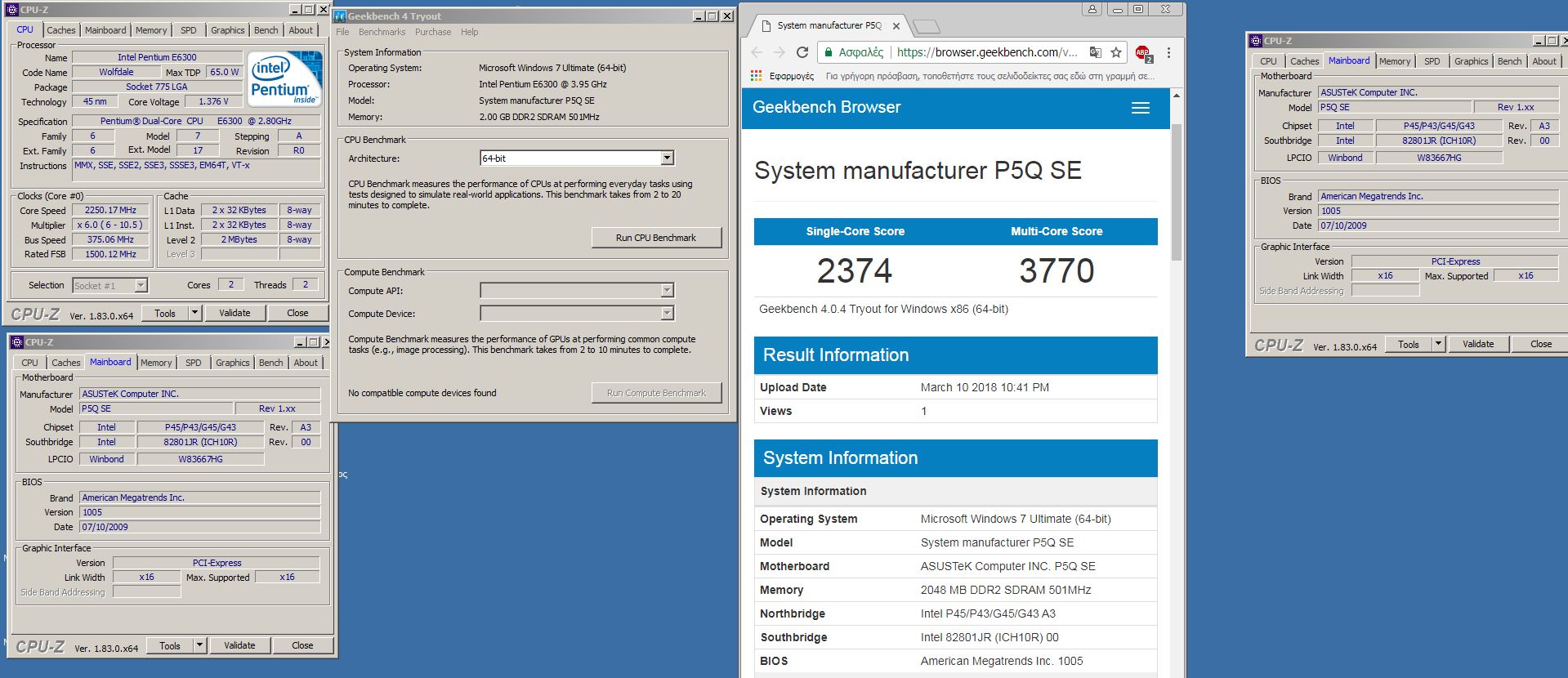Expand Tools arrow in the CPU-tab CPU-Z window
Screen dimensions: 1568x678
click(194, 313)
